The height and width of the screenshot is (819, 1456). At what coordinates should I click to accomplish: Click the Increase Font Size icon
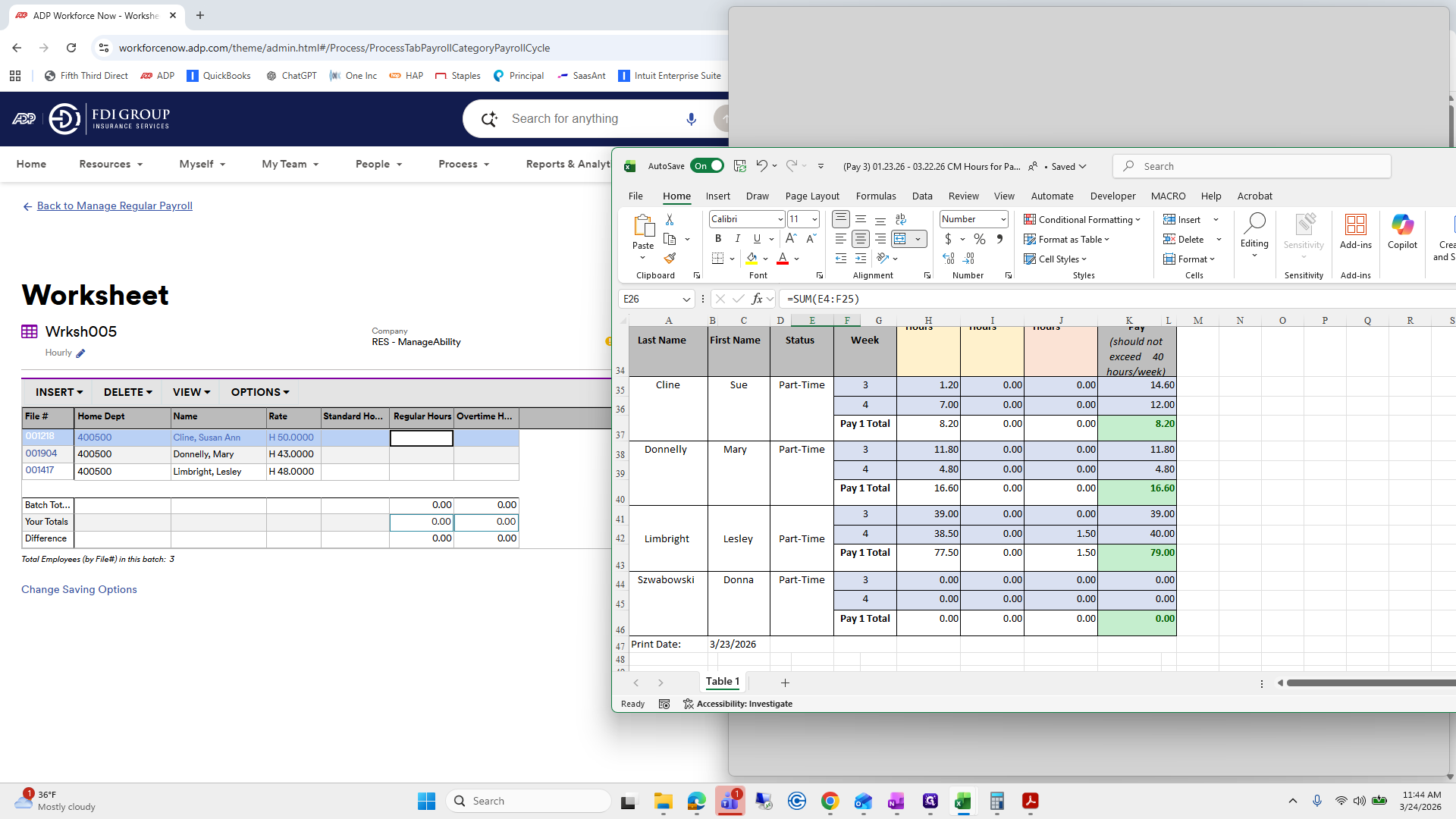[791, 239]
